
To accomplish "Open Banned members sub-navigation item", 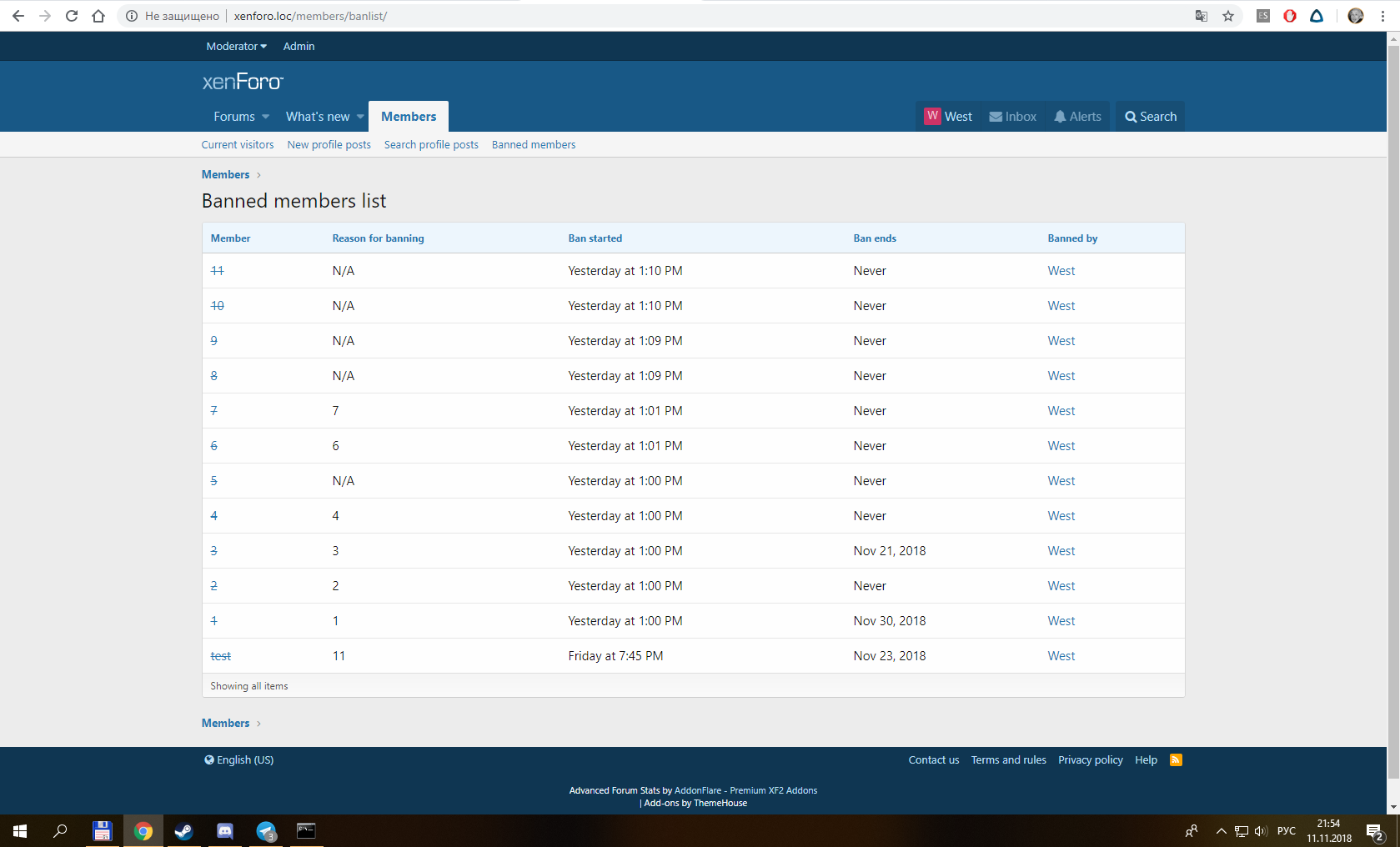I will (x=534, y=145).
